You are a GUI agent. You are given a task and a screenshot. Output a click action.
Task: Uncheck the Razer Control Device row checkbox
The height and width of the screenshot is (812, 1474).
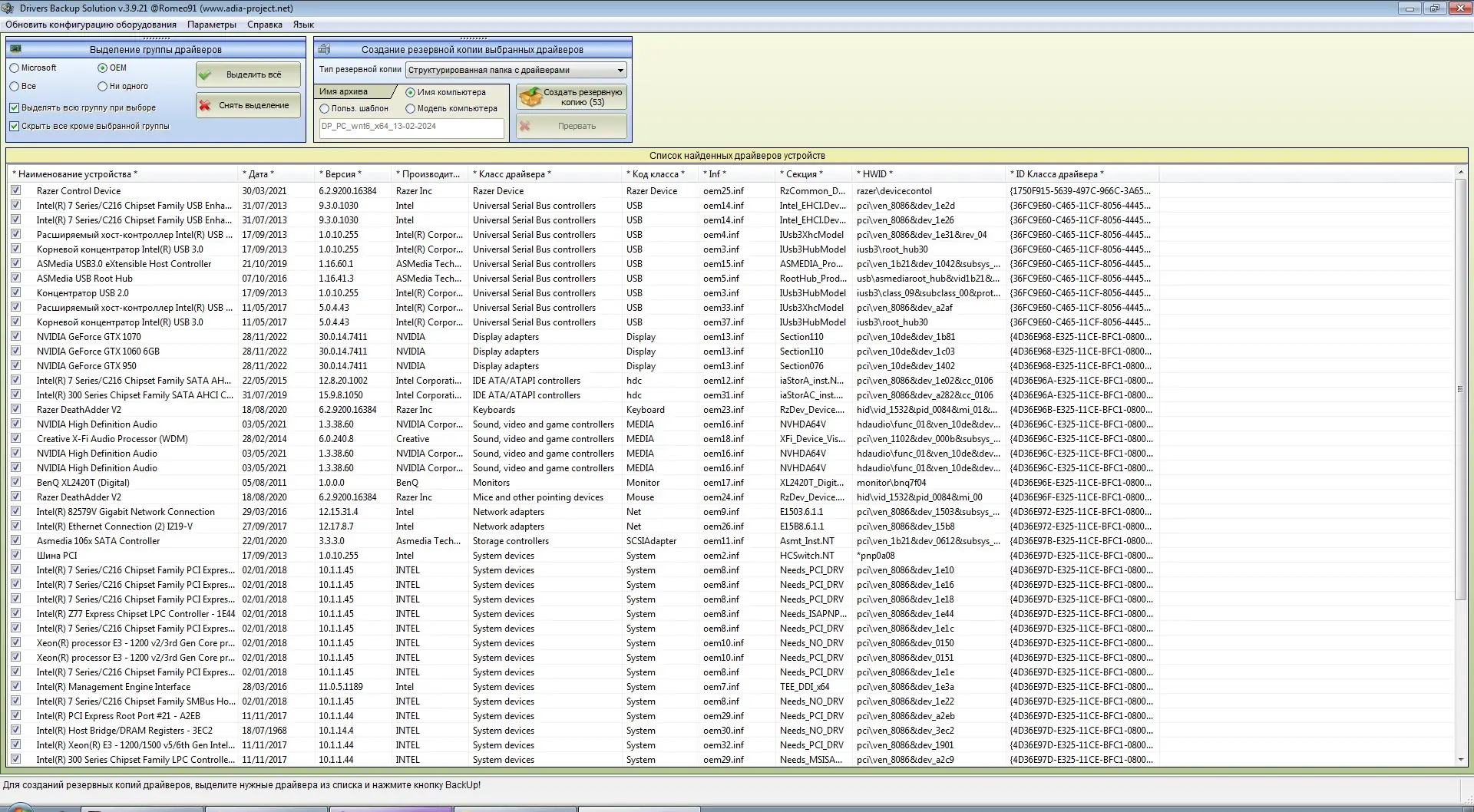pyautogui.click(x=15, y=191)
